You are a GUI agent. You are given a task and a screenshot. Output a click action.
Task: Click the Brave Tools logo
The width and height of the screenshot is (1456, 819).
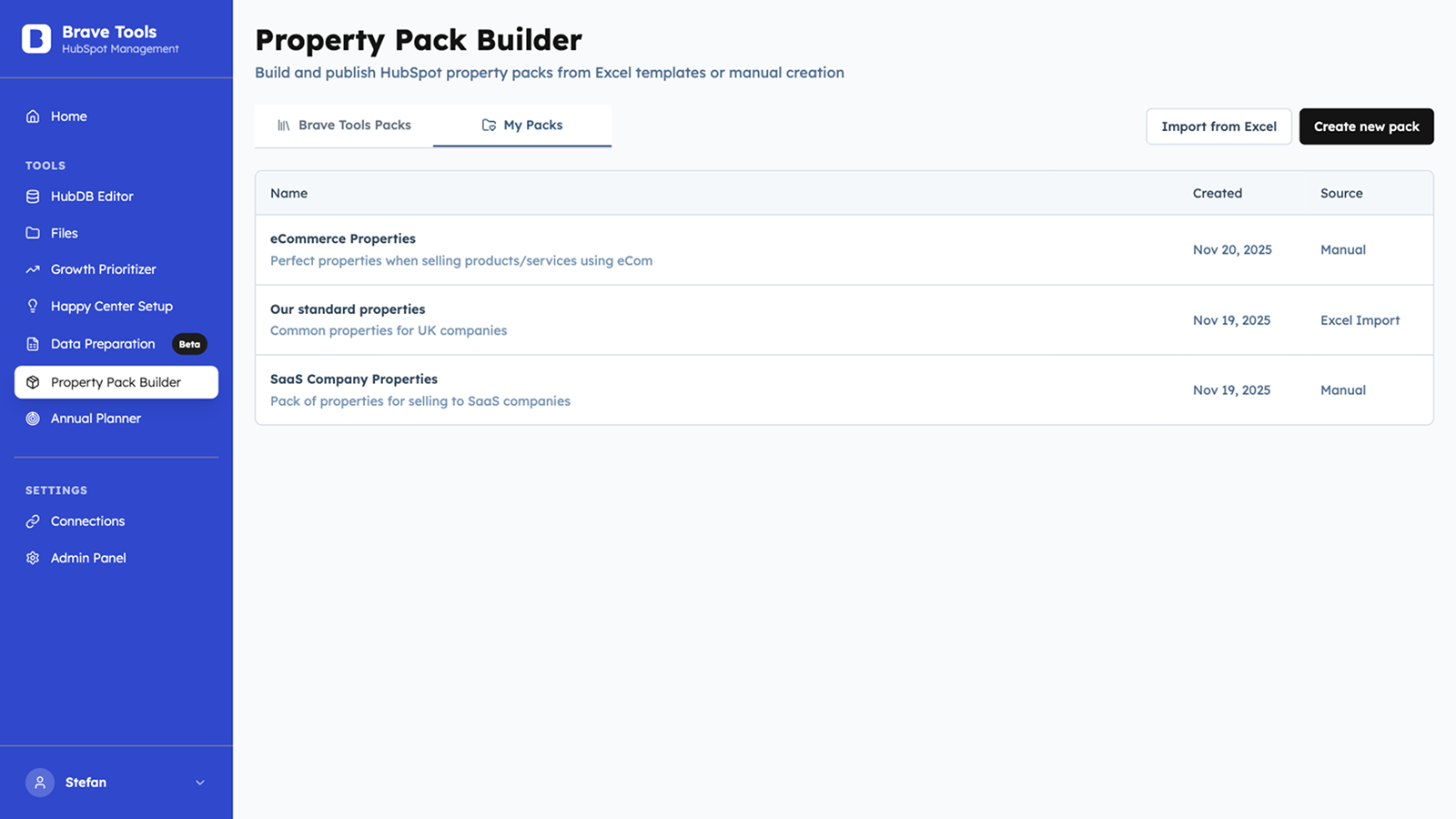click(36, 38)
